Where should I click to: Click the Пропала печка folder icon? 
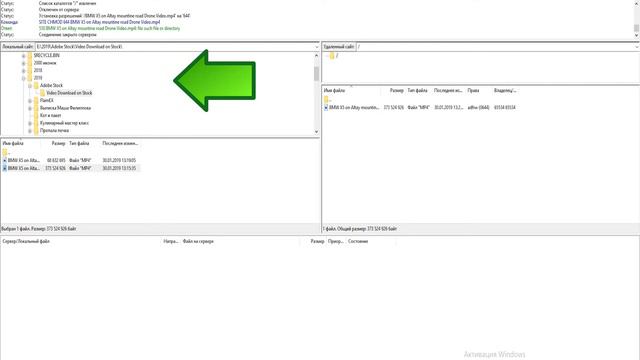point(36,131)
